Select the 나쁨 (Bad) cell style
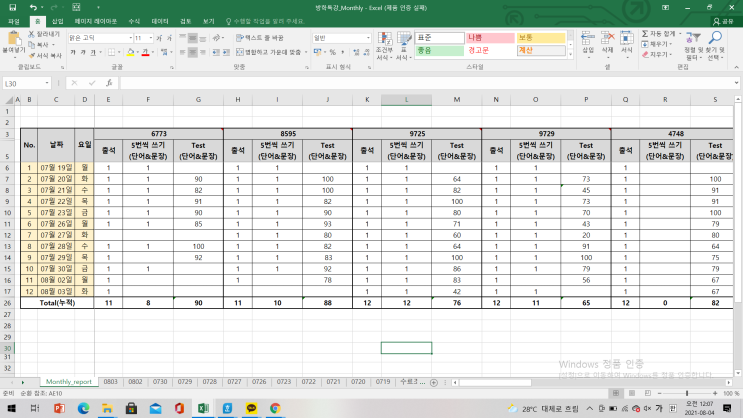 click(x=490, y=37)
